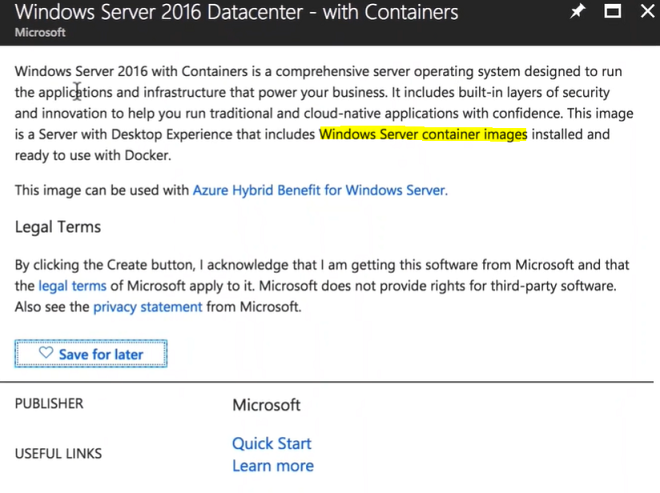This screenshot has width=660, height=493.
Task: Click the PUBLISHER label
Action: (49, 403)
